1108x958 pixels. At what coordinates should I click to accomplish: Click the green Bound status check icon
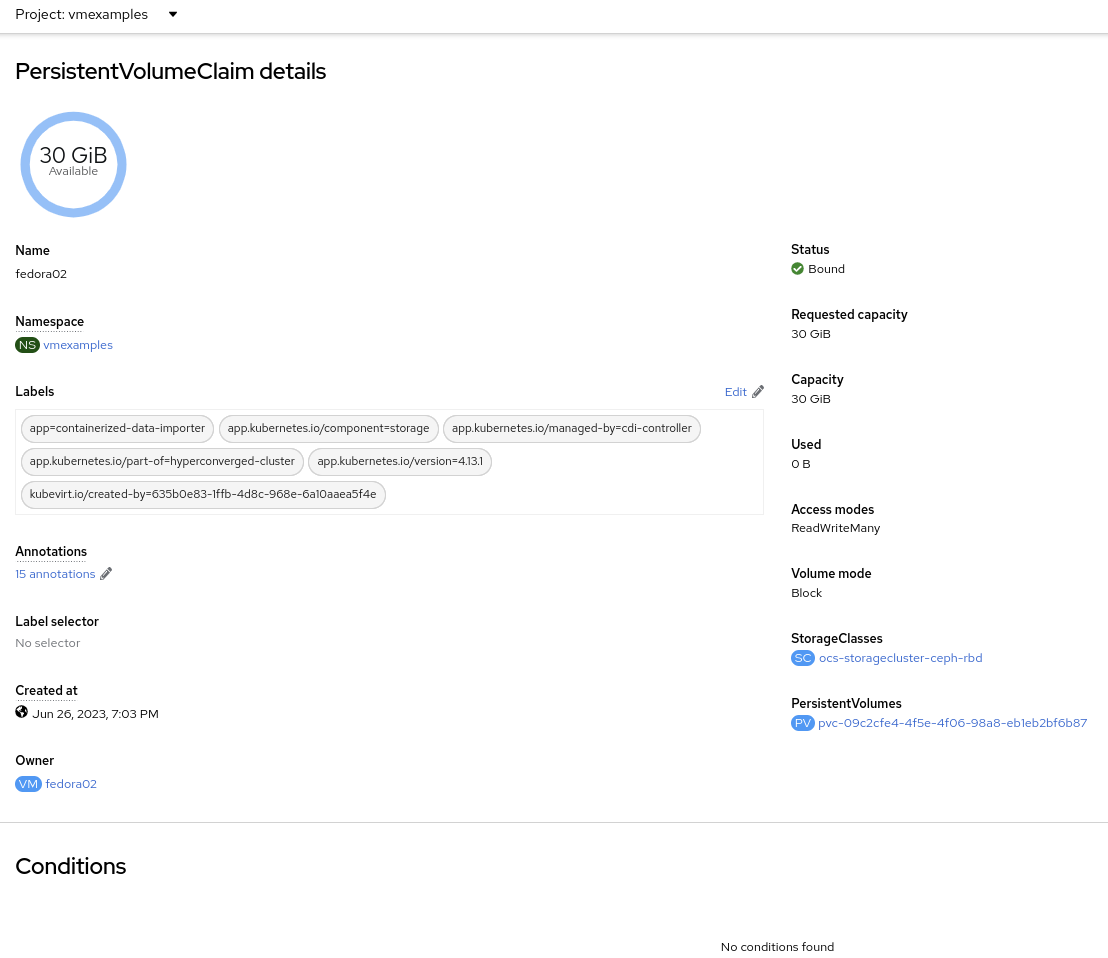(x=797, y=269)
